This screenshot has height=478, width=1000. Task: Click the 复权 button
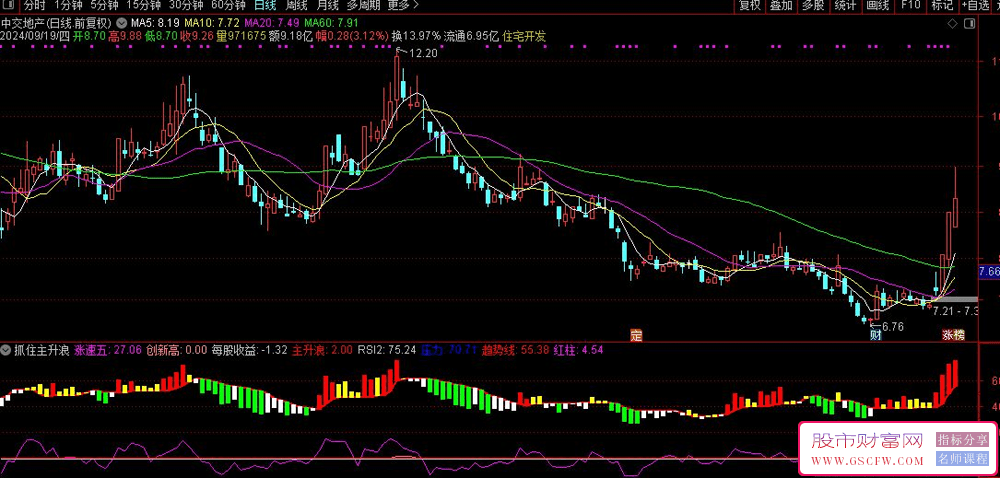point(750,6)
